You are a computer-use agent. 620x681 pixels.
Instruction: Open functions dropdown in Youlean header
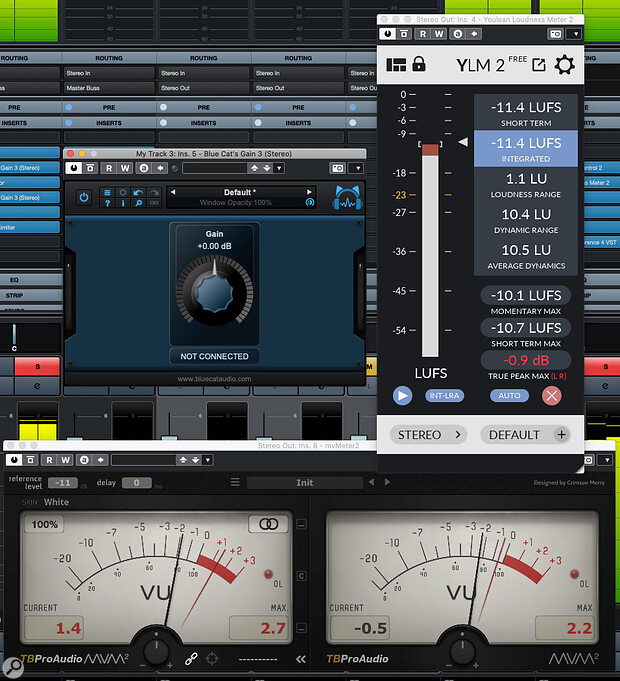pos(575,34)
